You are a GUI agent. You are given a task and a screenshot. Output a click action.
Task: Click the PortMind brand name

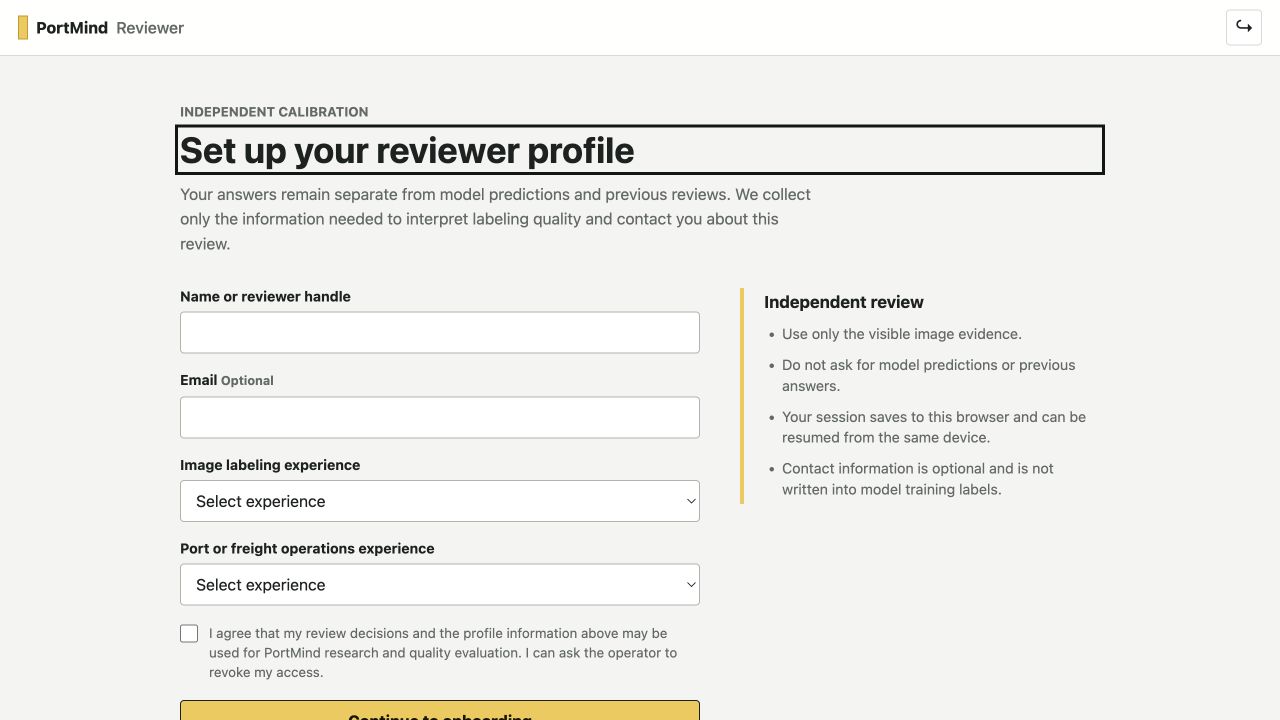72,28
